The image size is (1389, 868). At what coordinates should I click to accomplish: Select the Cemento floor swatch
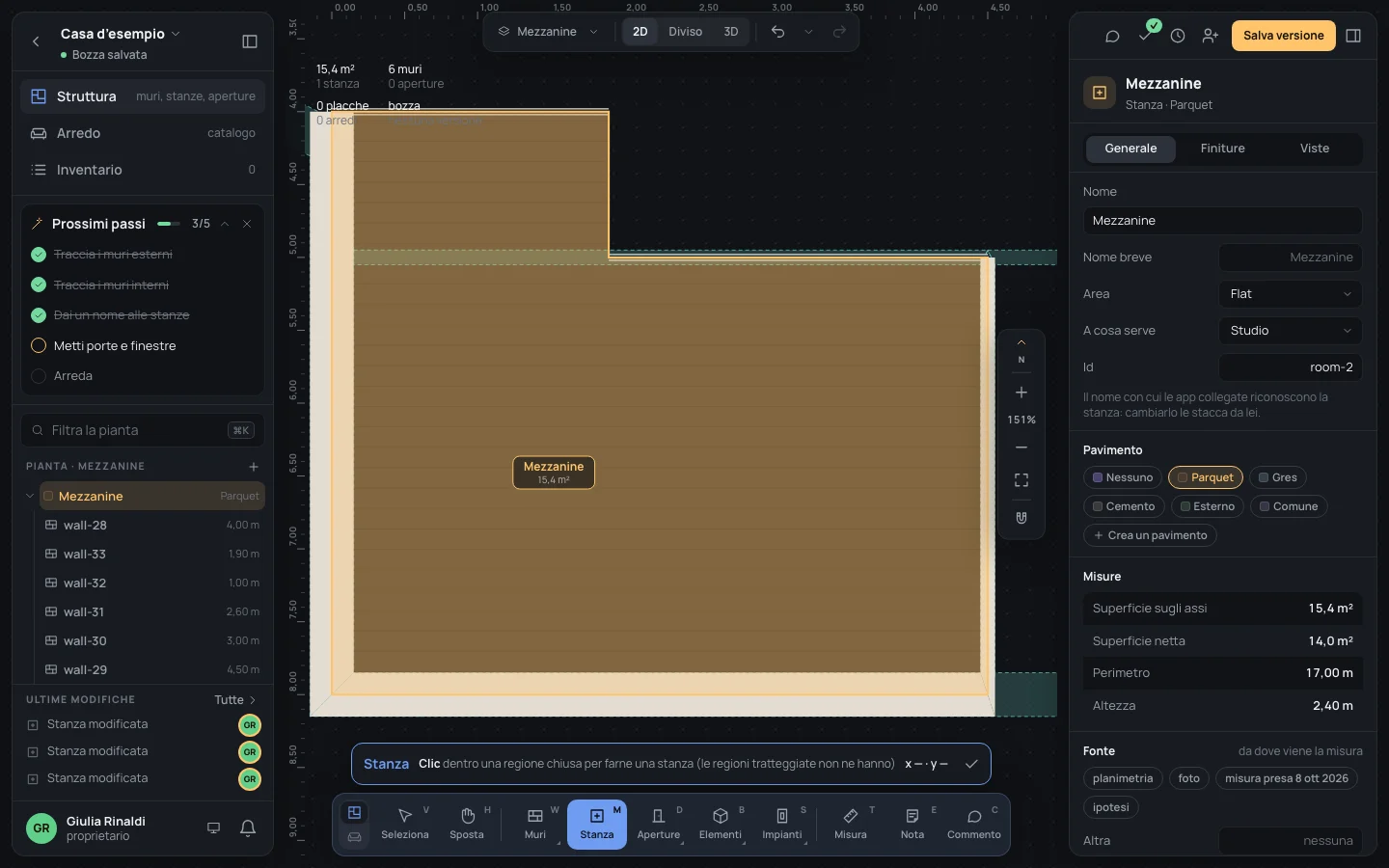pos(1124,506)
